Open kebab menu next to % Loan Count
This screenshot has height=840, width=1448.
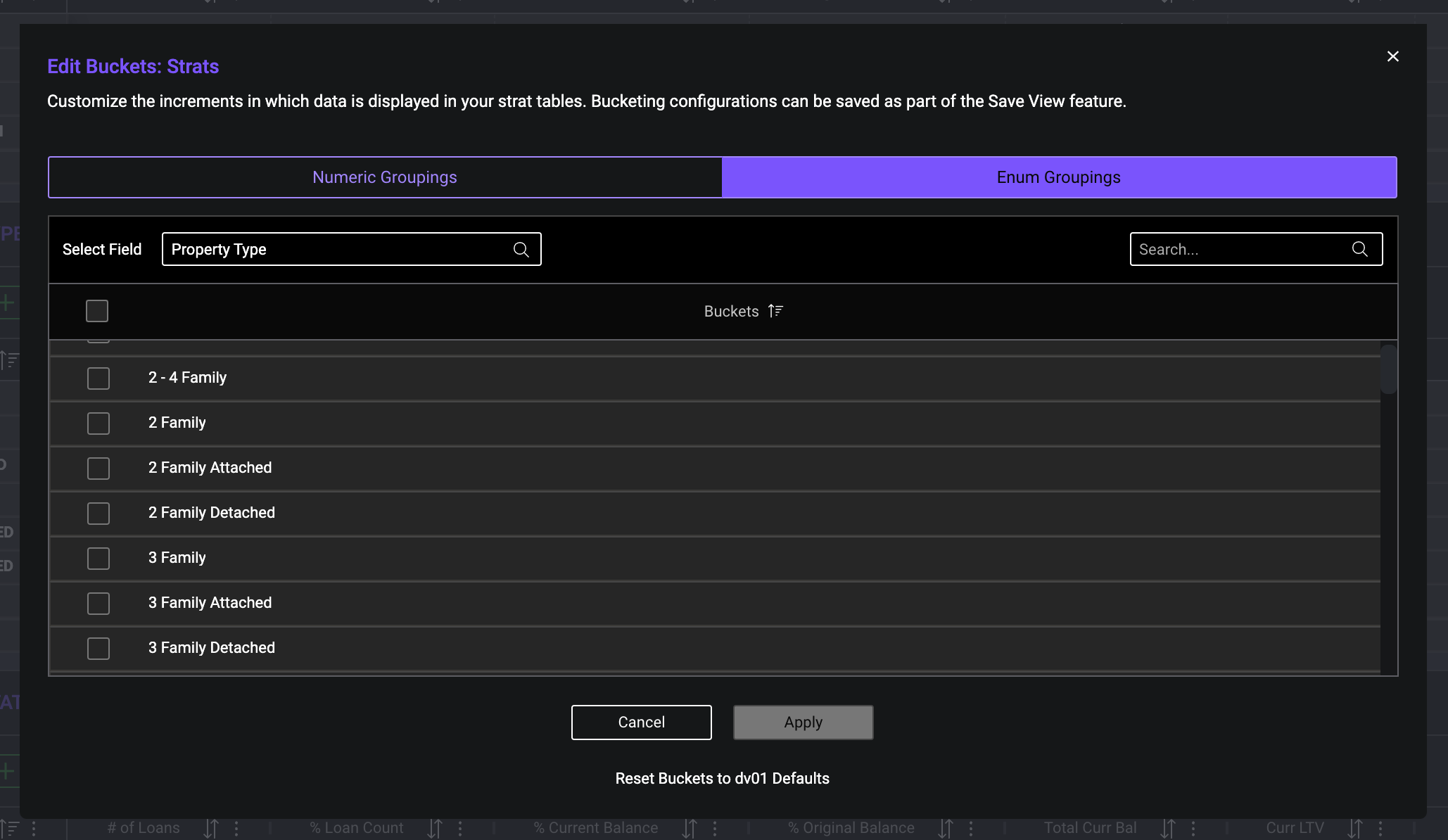click(460, 828)
